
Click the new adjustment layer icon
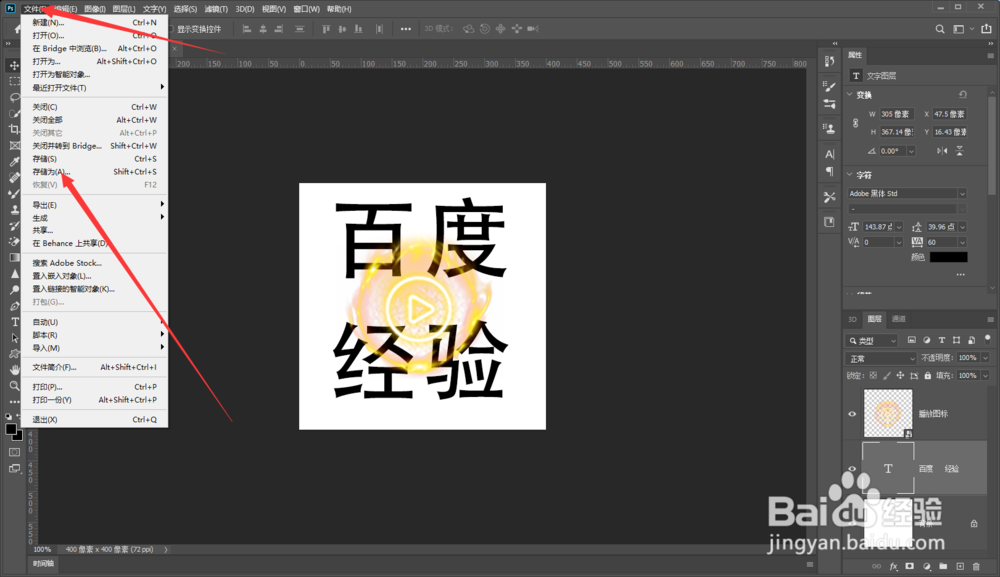pos(927,566)
